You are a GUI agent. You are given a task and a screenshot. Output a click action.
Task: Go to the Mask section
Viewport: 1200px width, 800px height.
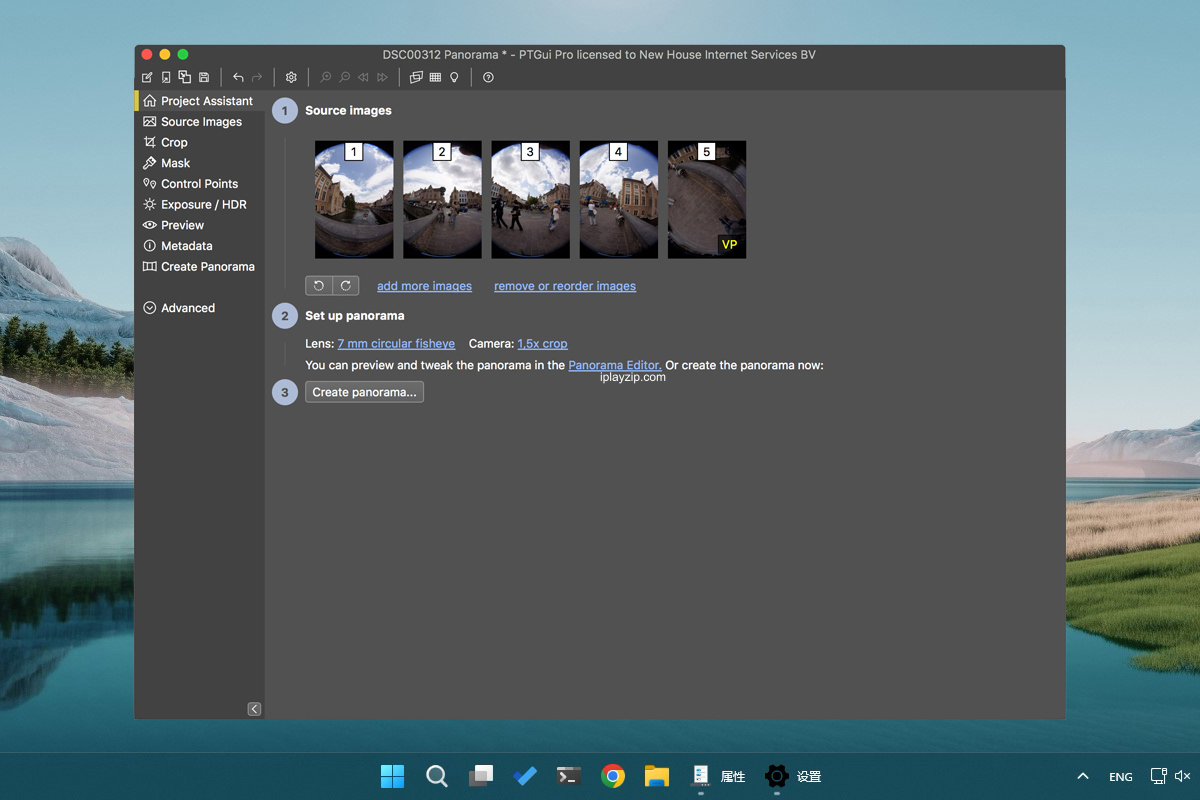(199, 163)
